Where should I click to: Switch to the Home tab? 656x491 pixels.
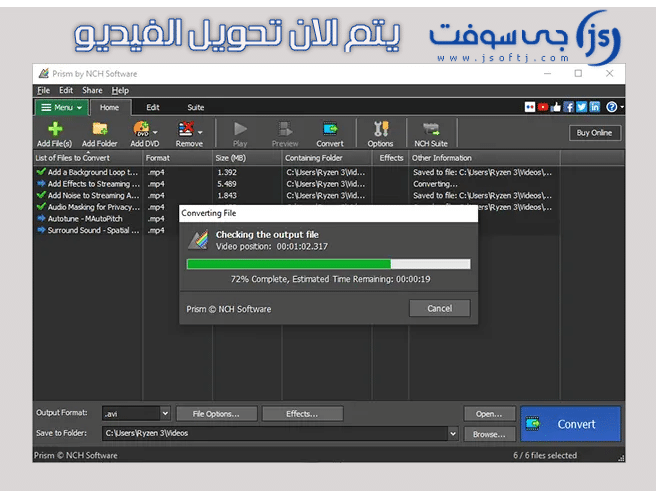click(110, 107)
